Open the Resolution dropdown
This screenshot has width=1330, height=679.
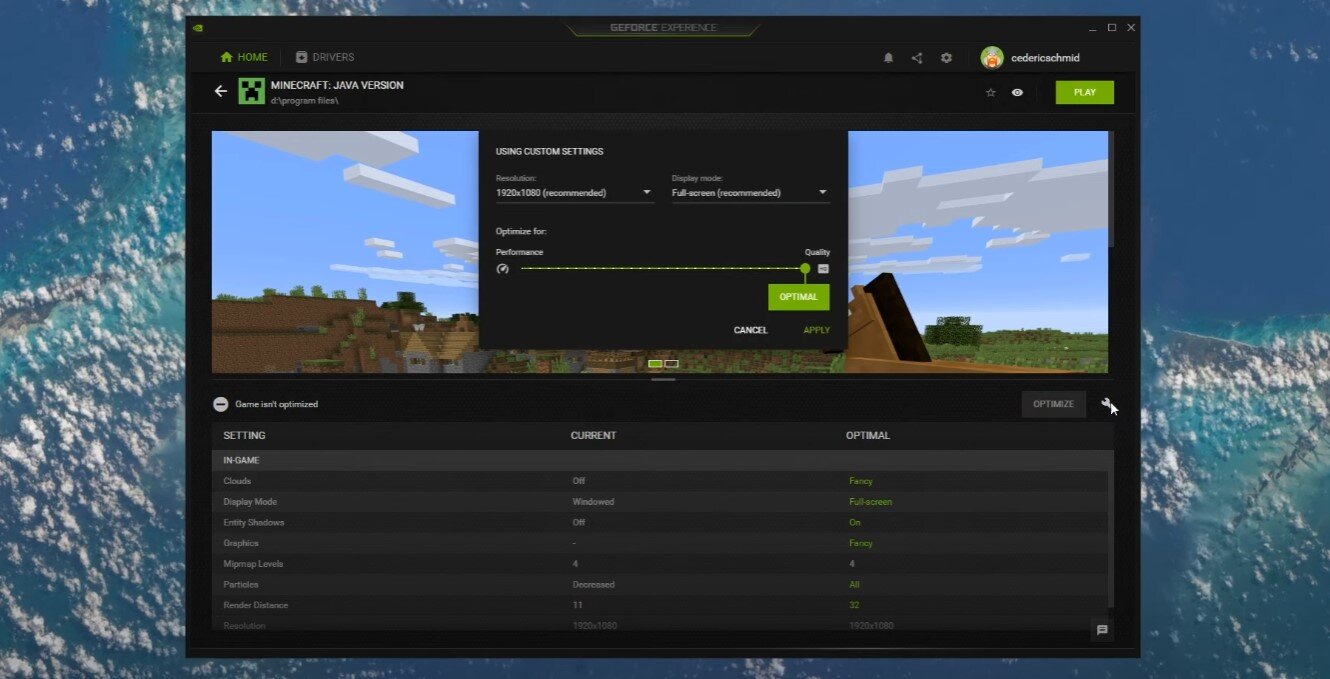coord(575,193)
